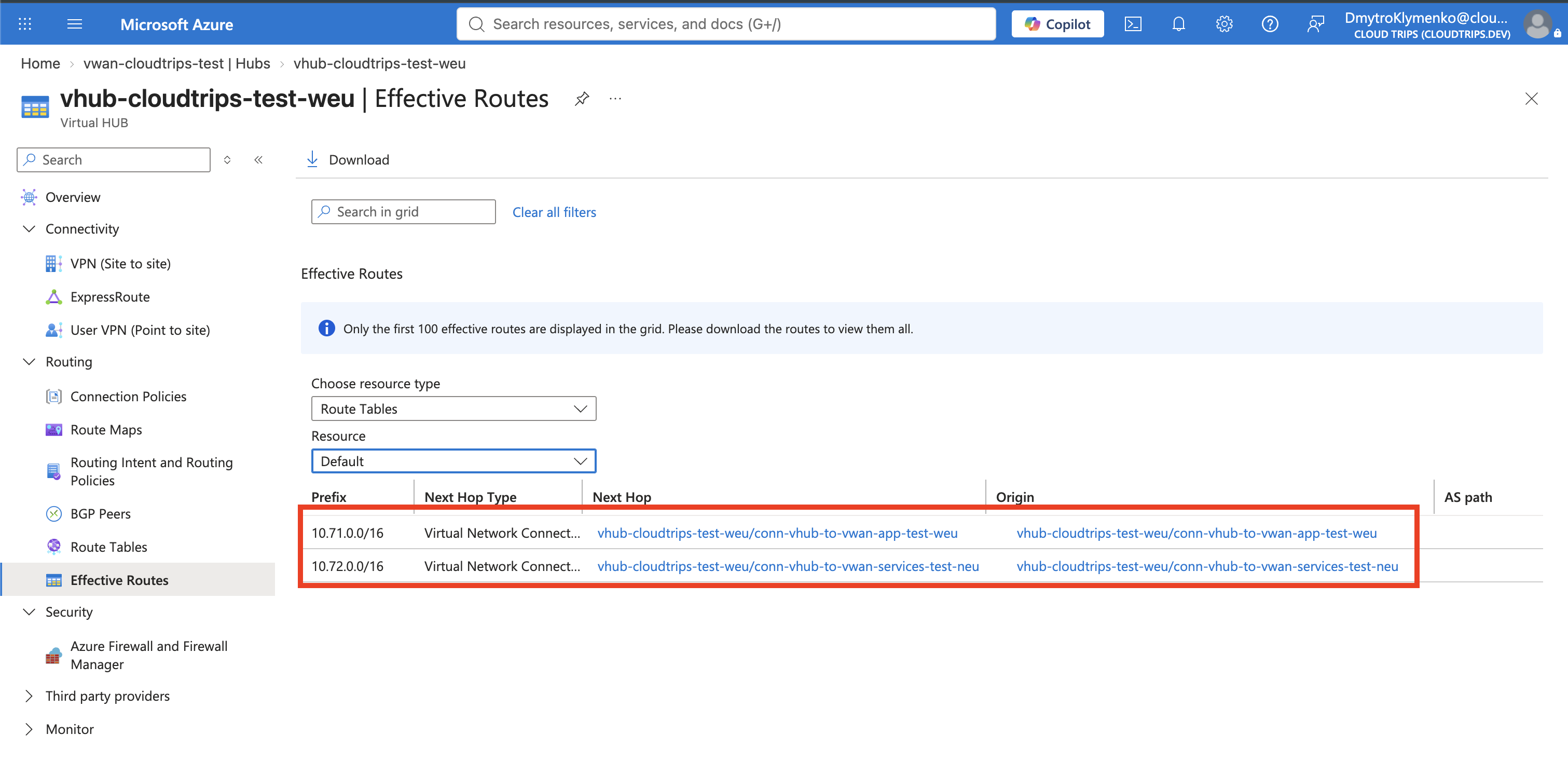
Task: Open Route Tables in sidebar
Action: click(109, 547)
